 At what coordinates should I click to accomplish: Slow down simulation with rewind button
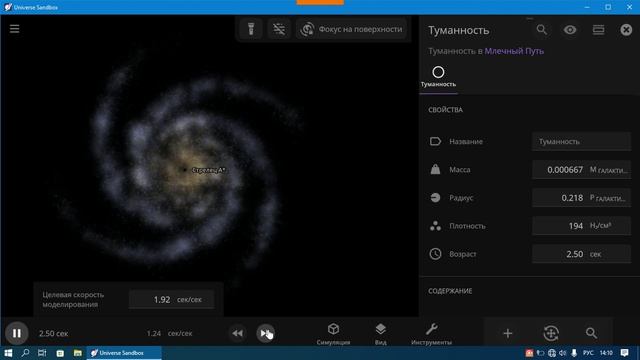pyautogui.click(x=238, y=333)
